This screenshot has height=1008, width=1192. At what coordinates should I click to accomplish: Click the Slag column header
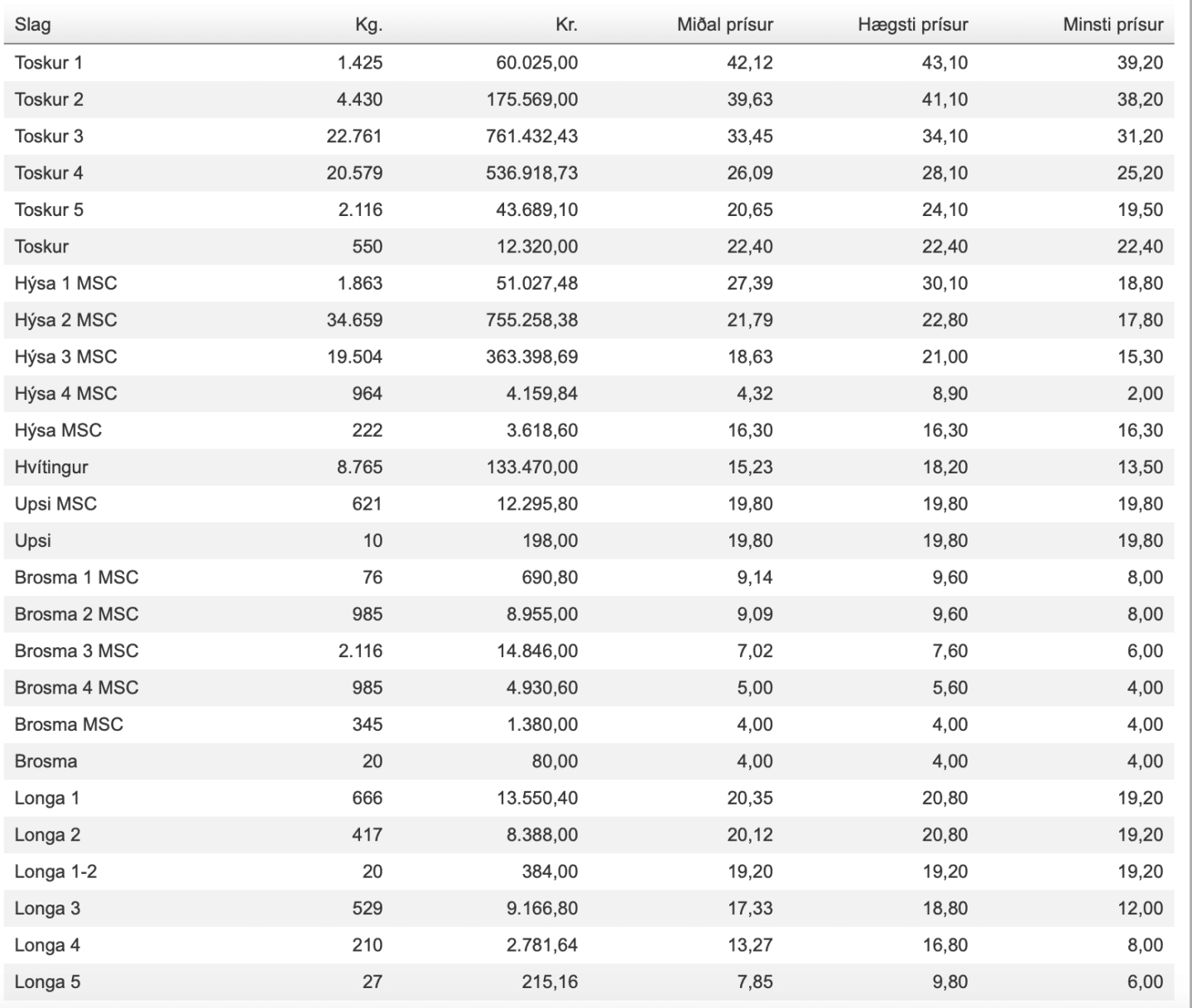click(x=32, y=25)
